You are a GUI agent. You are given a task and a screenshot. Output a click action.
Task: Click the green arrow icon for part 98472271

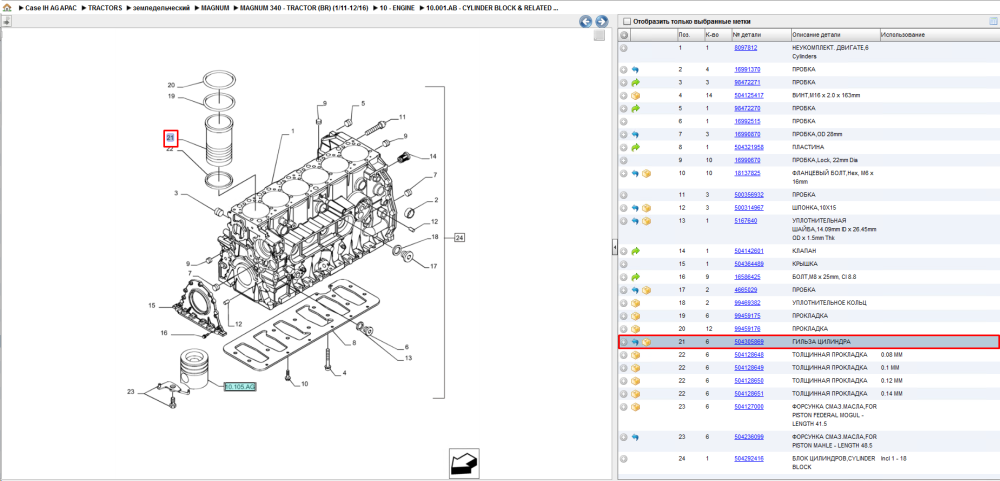point(635,82)
